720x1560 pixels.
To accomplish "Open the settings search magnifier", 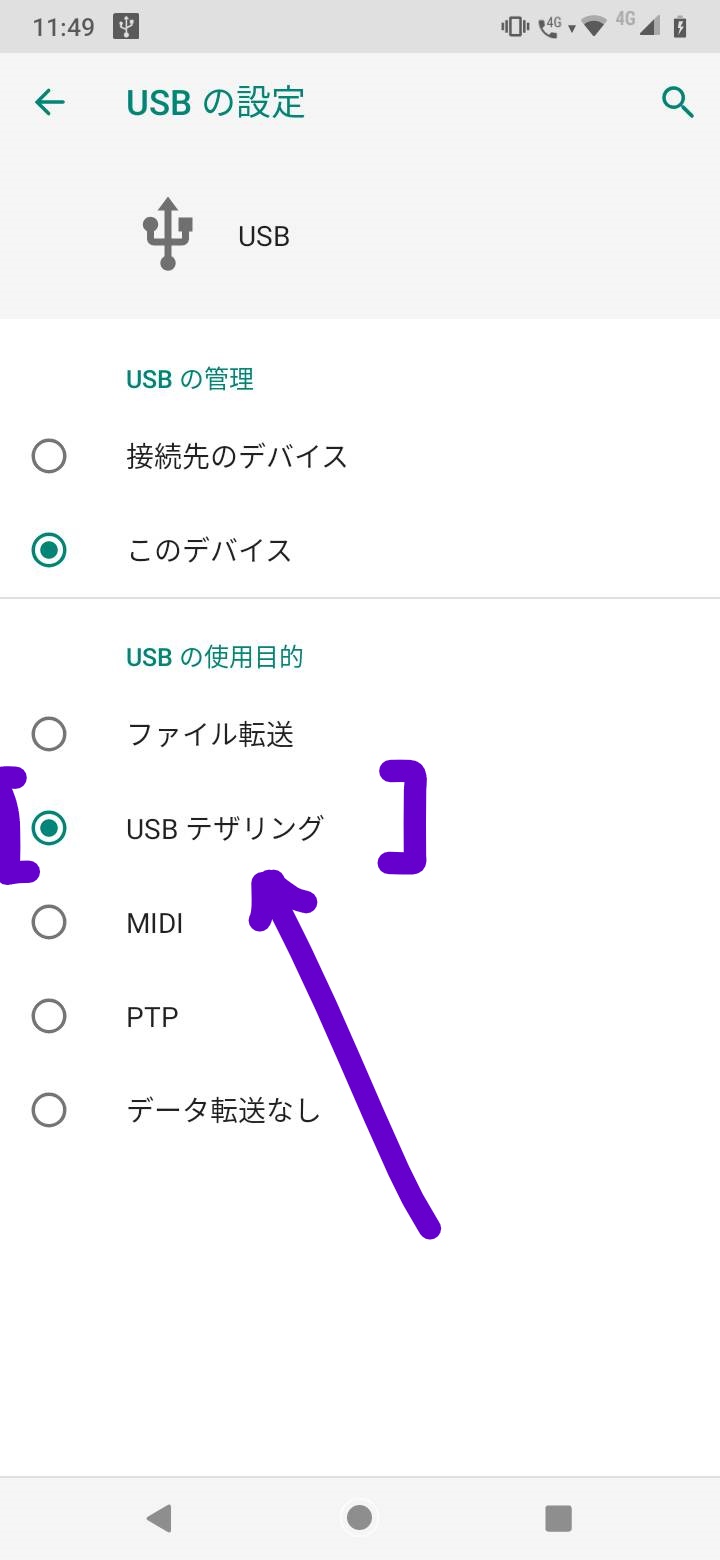I will click(678, 102).
